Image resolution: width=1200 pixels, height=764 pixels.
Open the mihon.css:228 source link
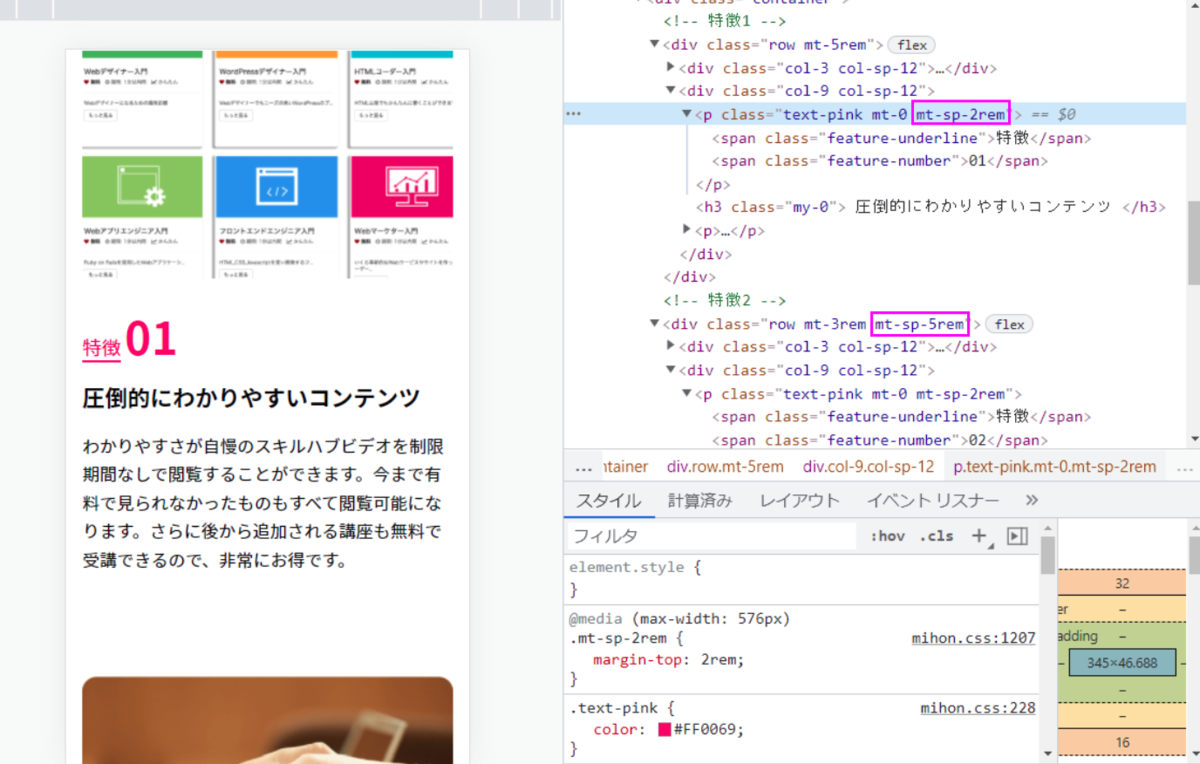(x=977, y=708)
